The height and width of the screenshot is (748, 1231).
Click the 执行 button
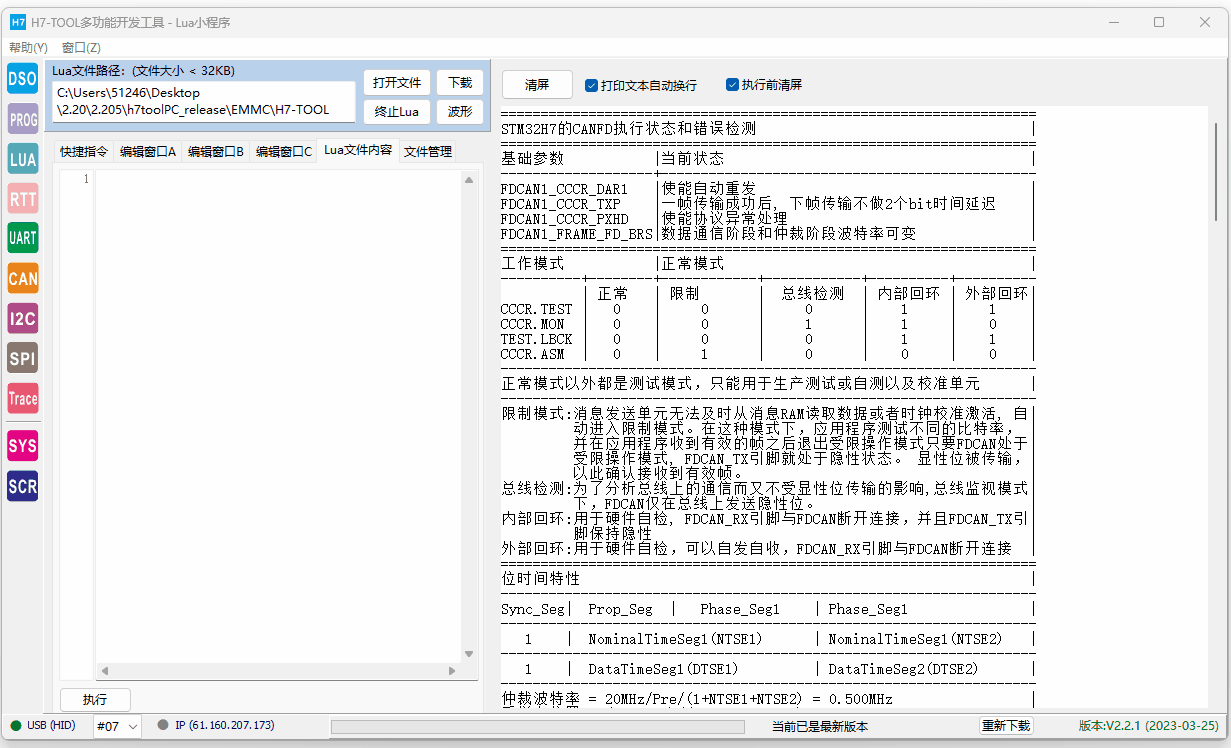(95, 700)
